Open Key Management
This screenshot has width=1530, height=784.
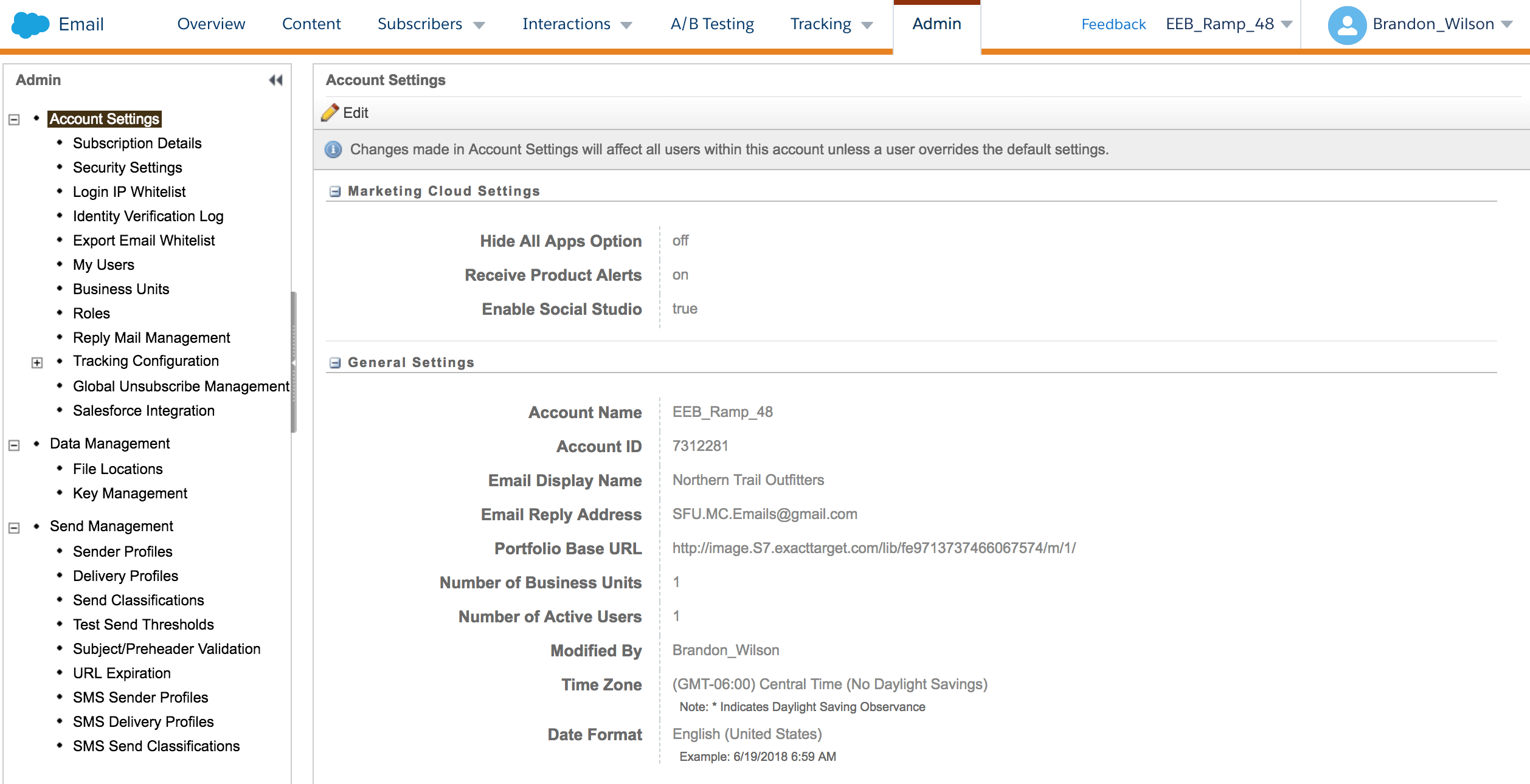point(130,493)
